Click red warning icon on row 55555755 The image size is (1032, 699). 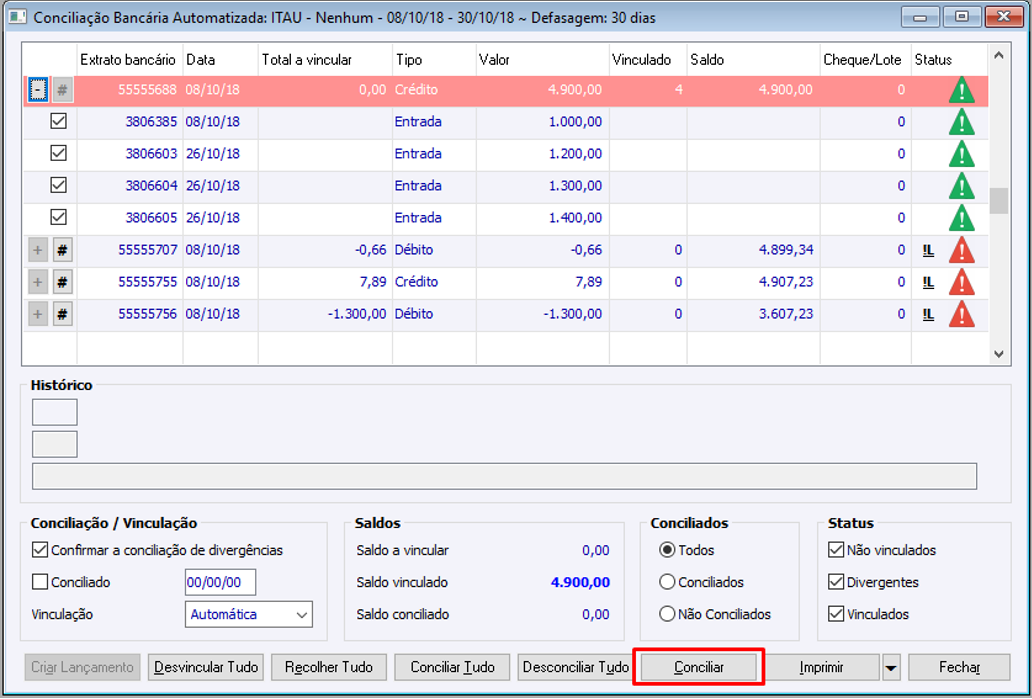pos(962,282)
